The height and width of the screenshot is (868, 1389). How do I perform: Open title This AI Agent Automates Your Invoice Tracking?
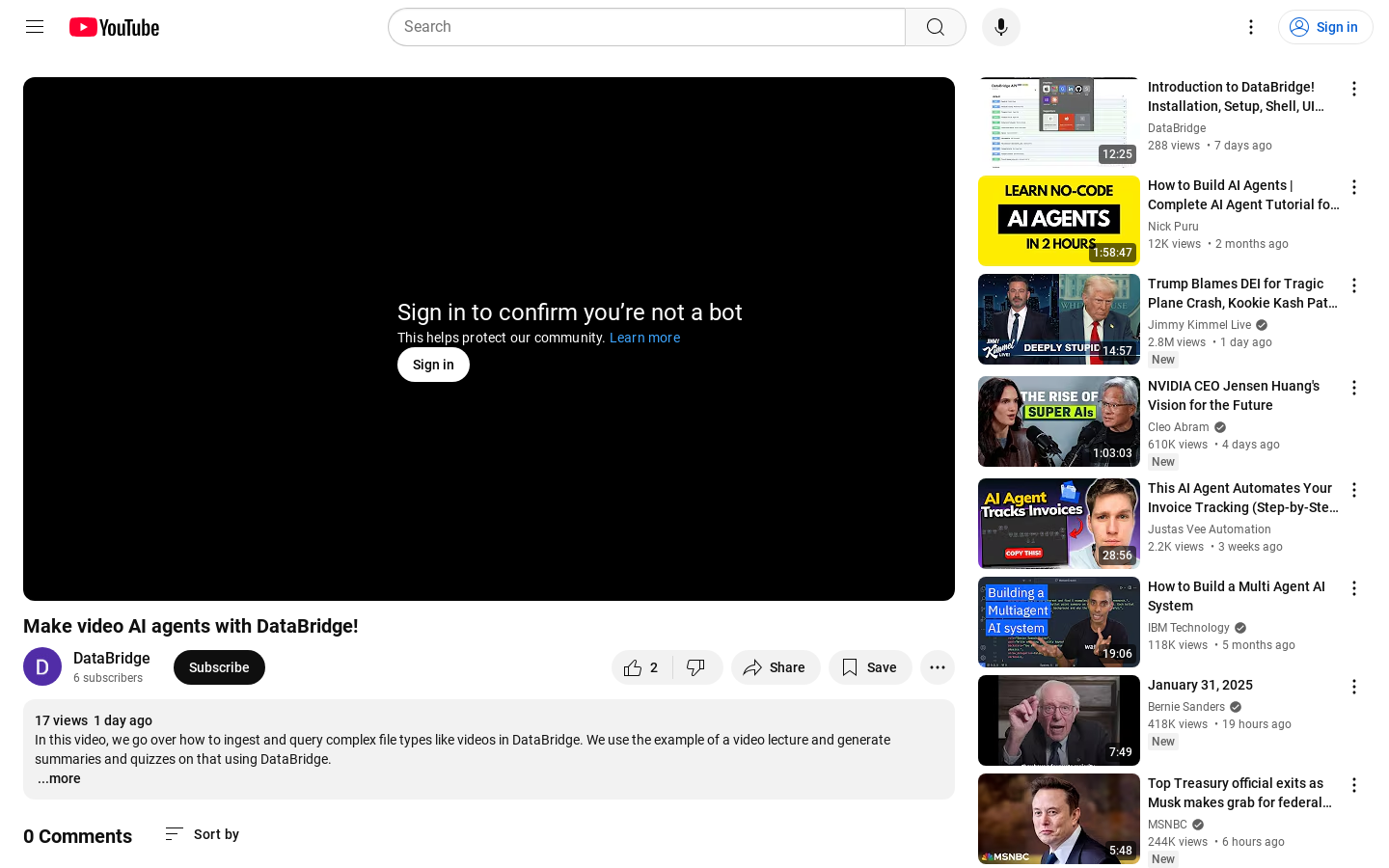click(x=1243, y=498)
